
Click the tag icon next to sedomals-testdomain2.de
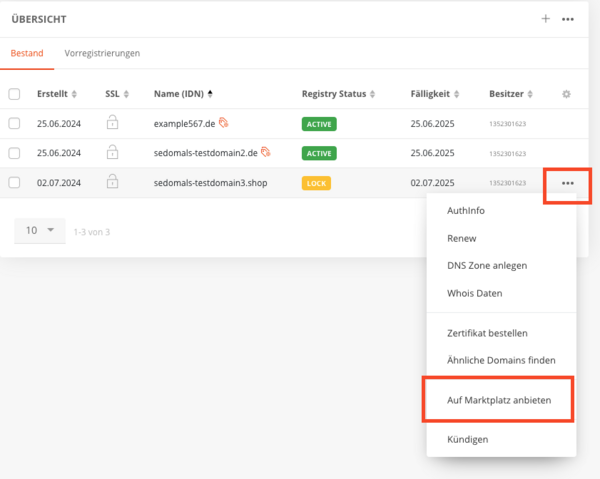266,152
